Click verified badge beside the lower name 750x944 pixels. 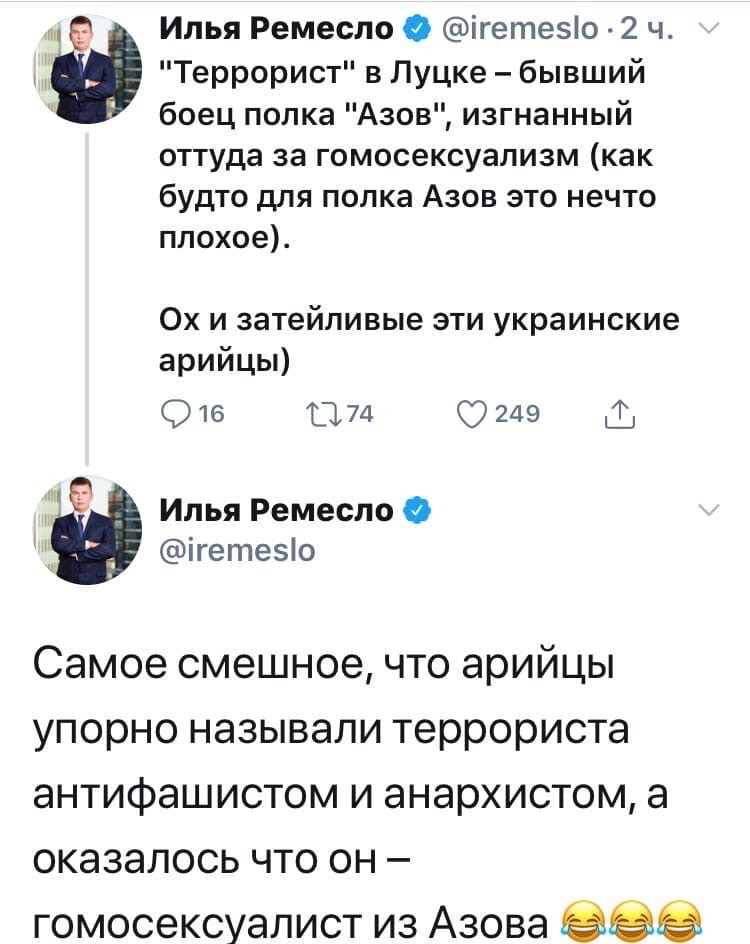(418, 510)
